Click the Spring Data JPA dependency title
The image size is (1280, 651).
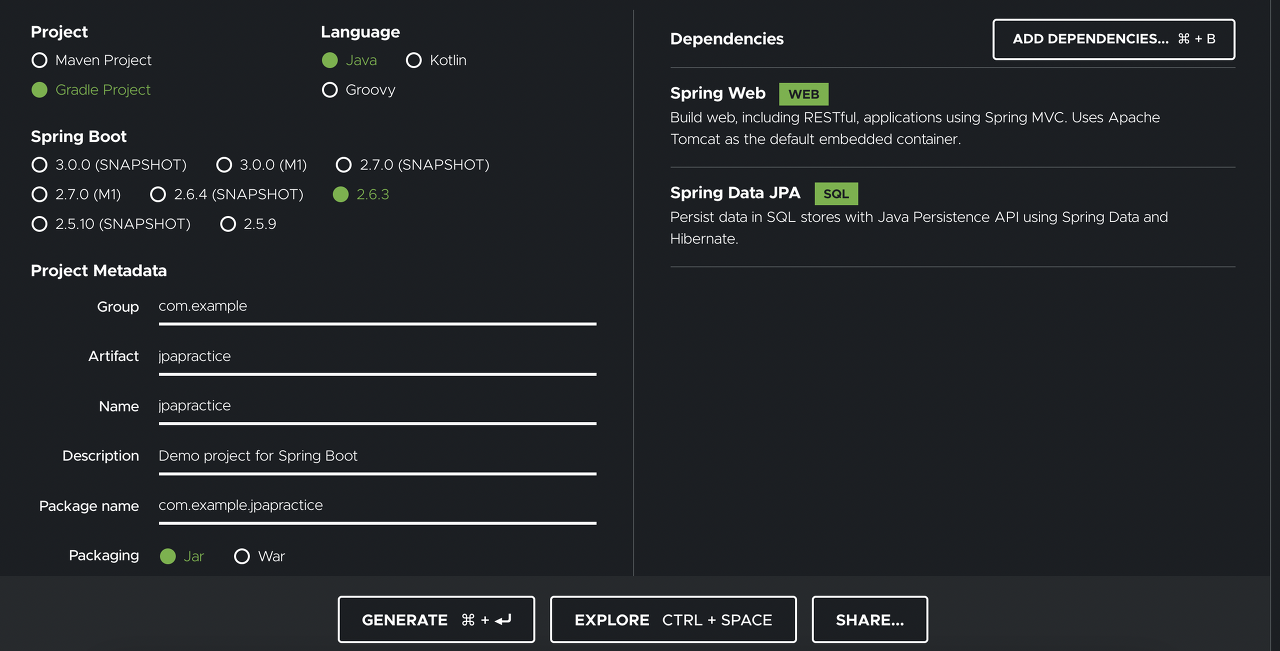pyautogui.click(x=735, y=193)
